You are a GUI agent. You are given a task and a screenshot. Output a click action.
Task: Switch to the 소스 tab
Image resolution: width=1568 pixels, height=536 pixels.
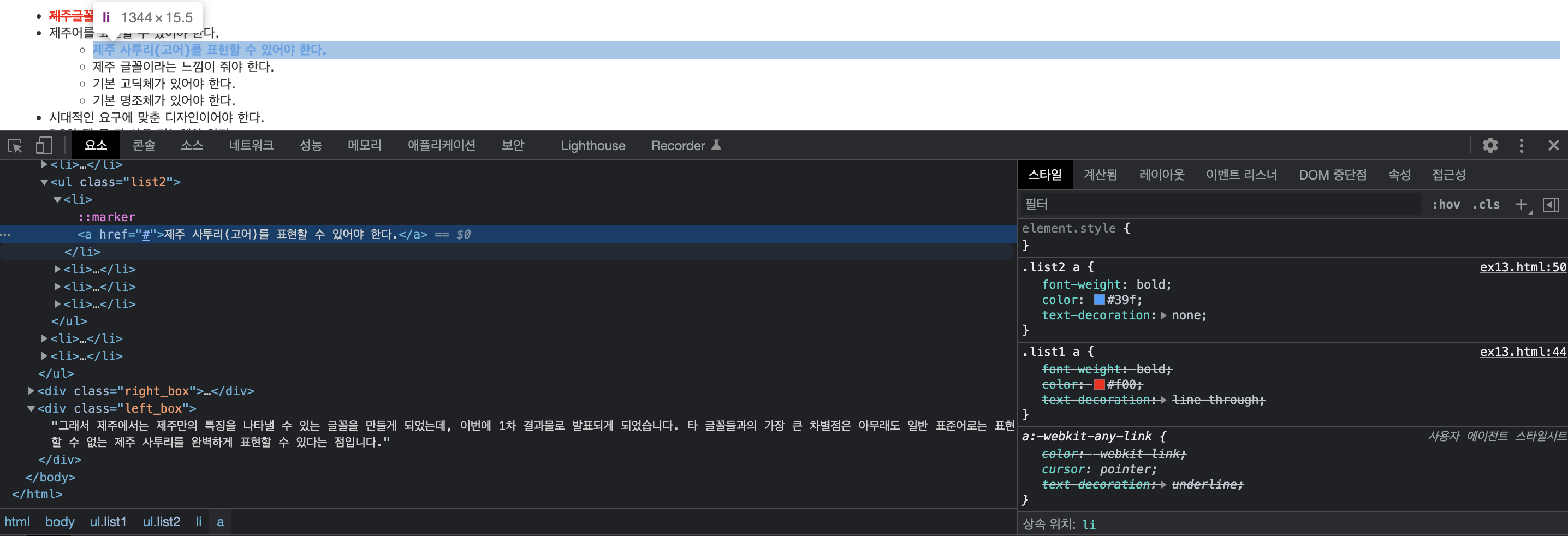click(192, 145)
